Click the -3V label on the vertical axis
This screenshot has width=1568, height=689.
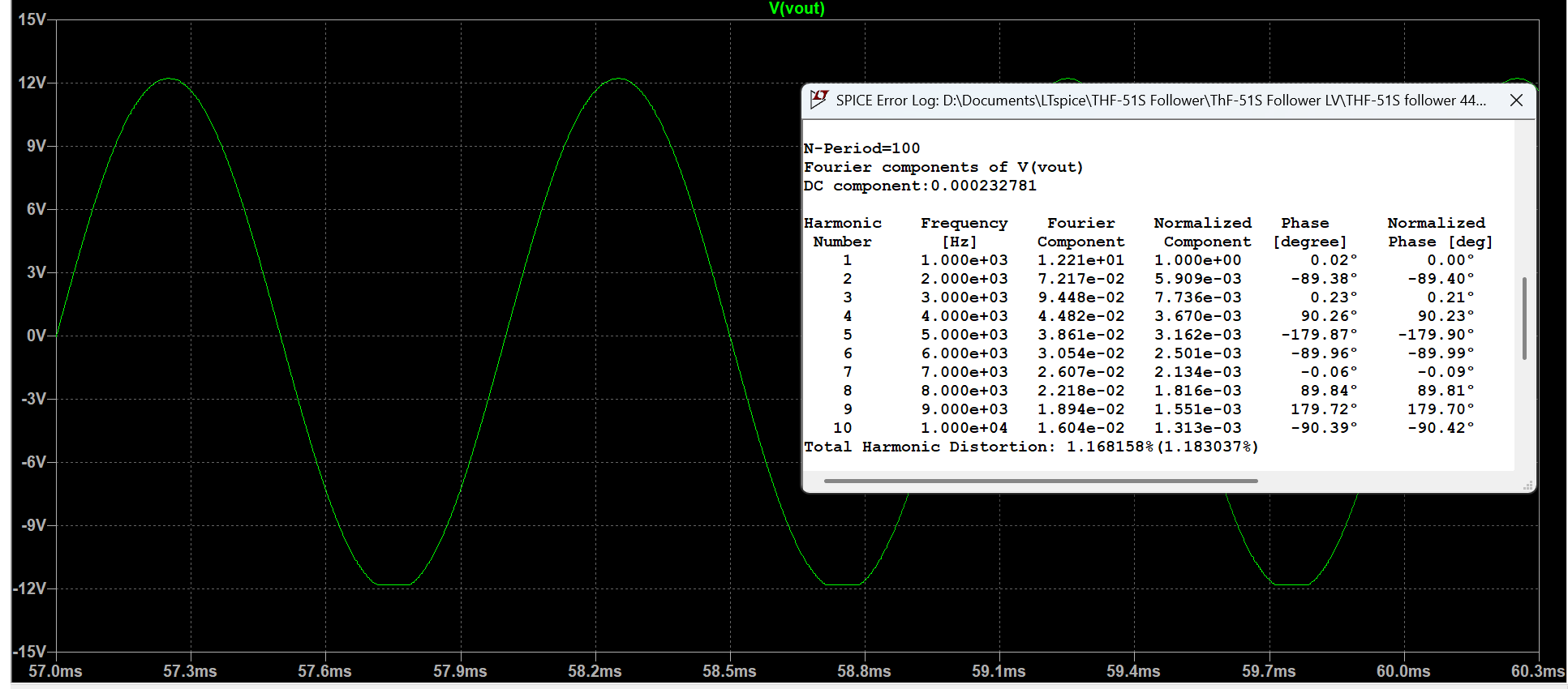33,399
